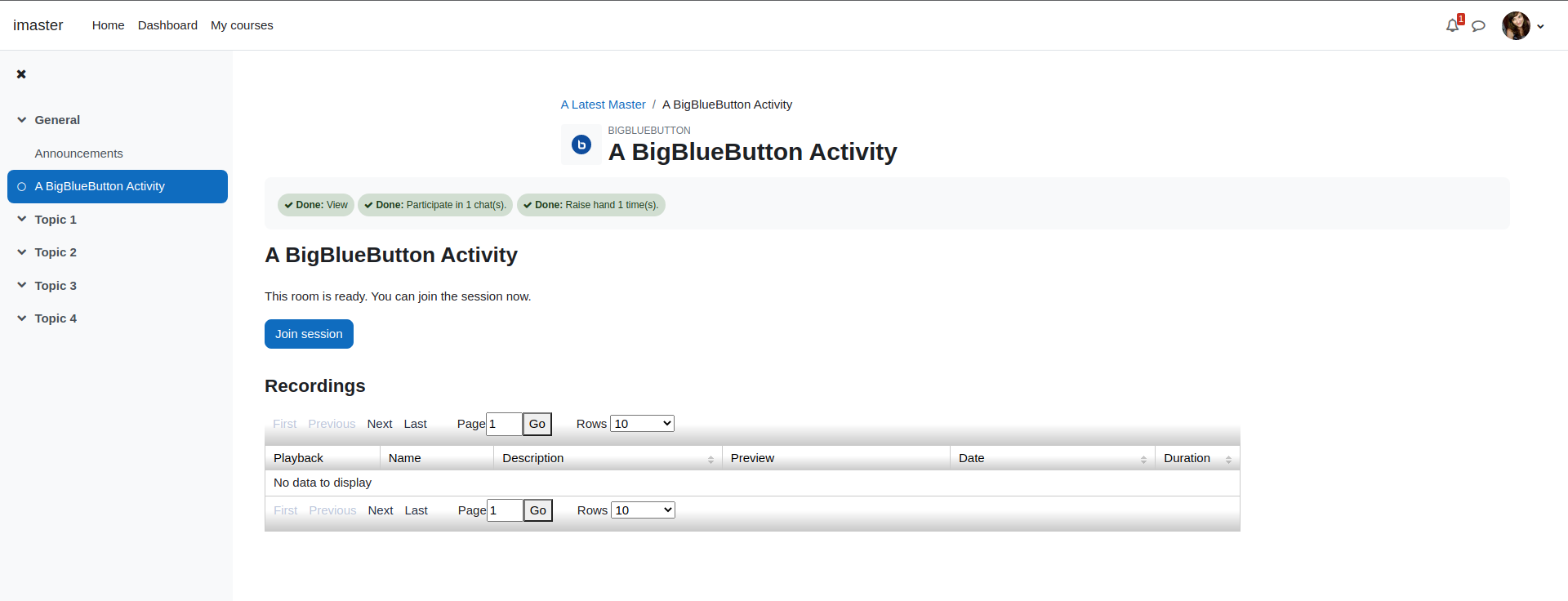Sort recordings by Description column
This screenshot has height=601, width=1568.
point(608,458)
